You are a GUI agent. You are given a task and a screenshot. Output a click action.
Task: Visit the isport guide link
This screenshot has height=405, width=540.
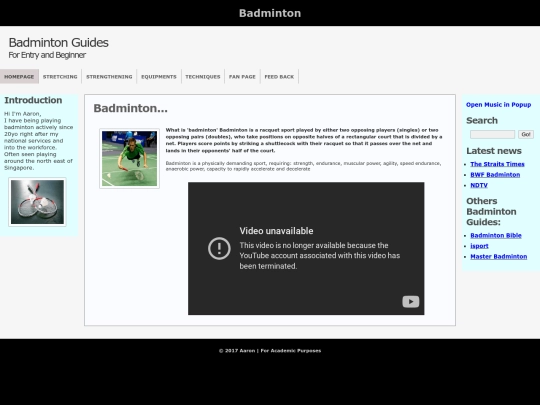tap(479, 246)
